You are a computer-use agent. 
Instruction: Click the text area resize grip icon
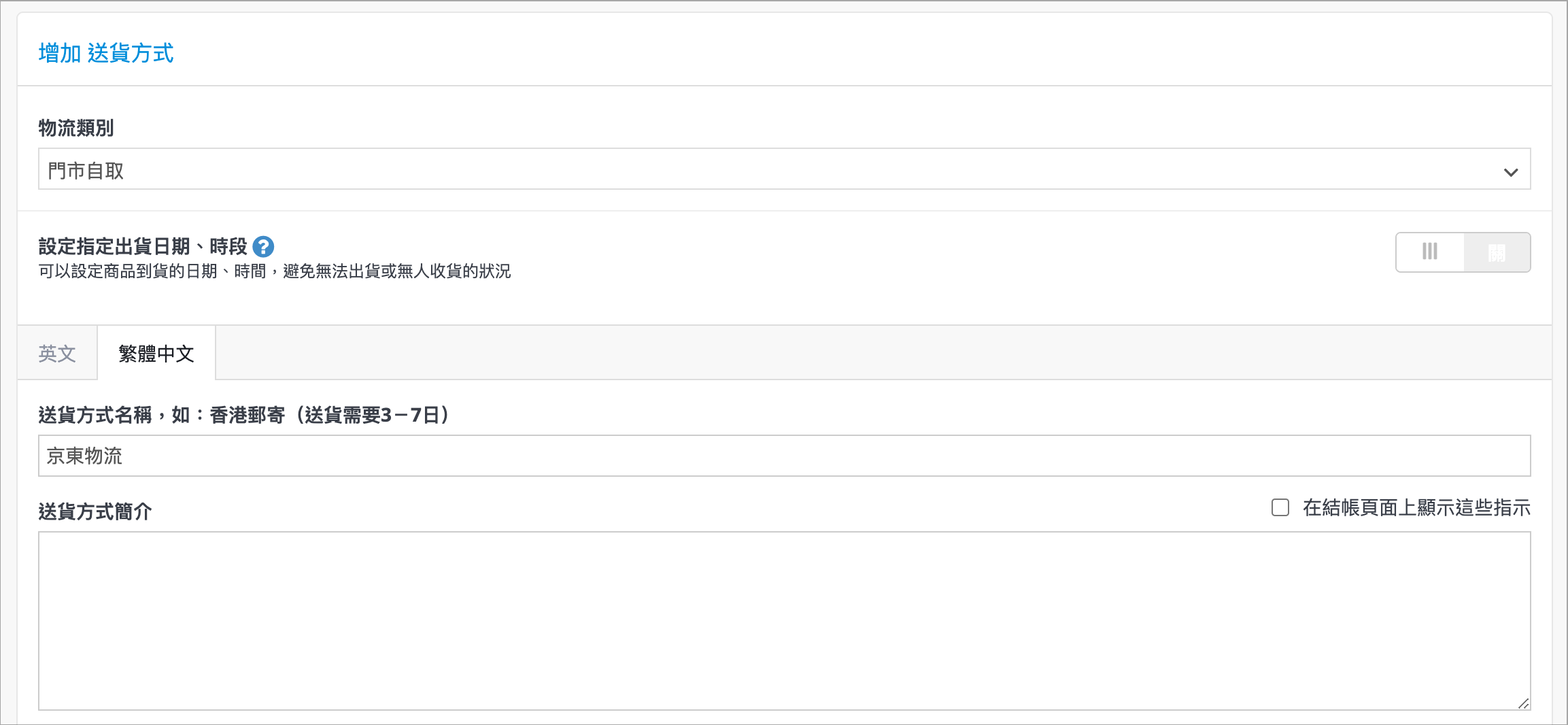1523,703
